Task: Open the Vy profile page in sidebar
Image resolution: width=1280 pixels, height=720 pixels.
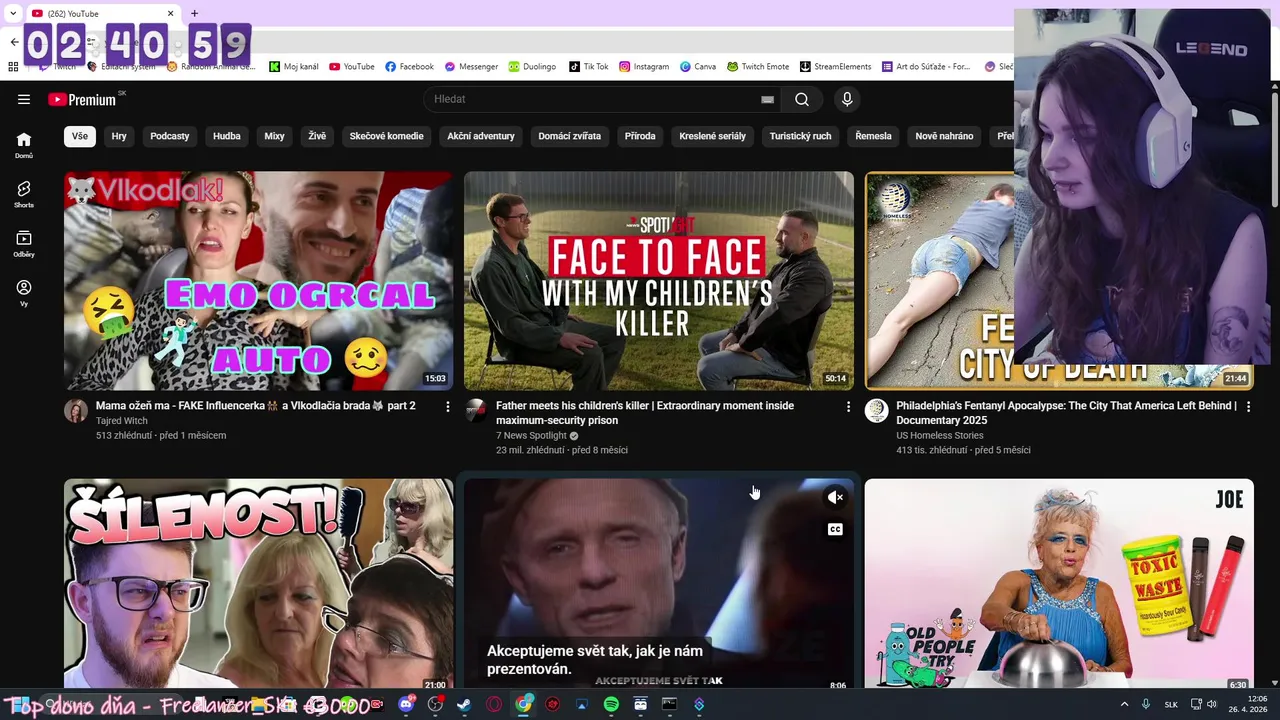Action: point(24,292)
